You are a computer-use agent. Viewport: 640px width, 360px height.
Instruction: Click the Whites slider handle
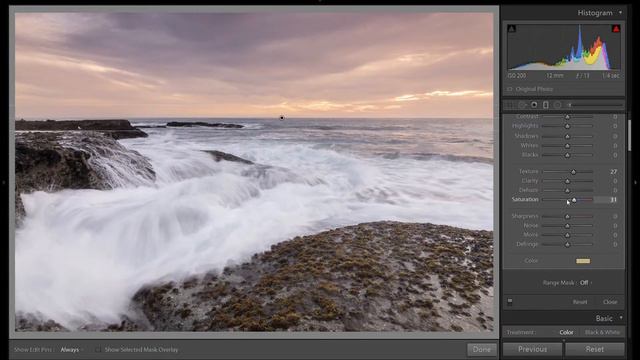[x=567, y=146]
